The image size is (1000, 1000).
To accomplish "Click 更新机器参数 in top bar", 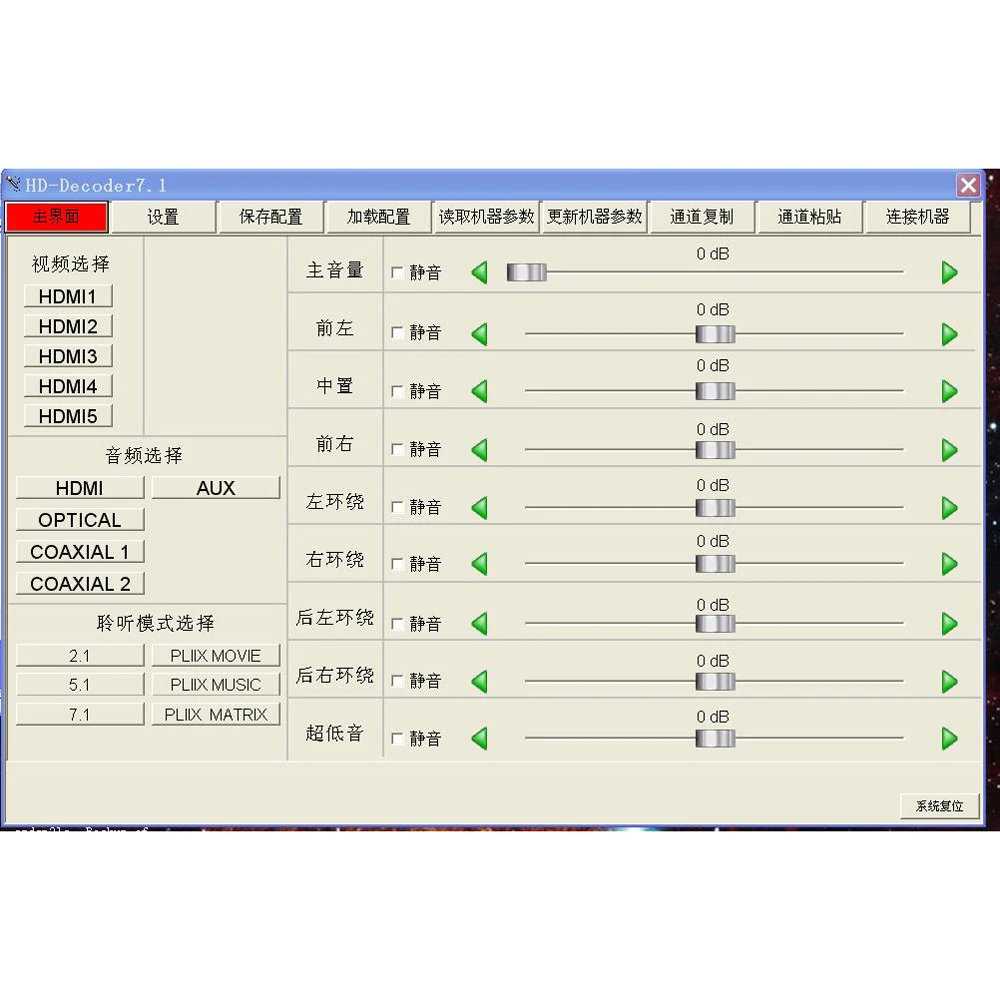I will pos(594,217).
